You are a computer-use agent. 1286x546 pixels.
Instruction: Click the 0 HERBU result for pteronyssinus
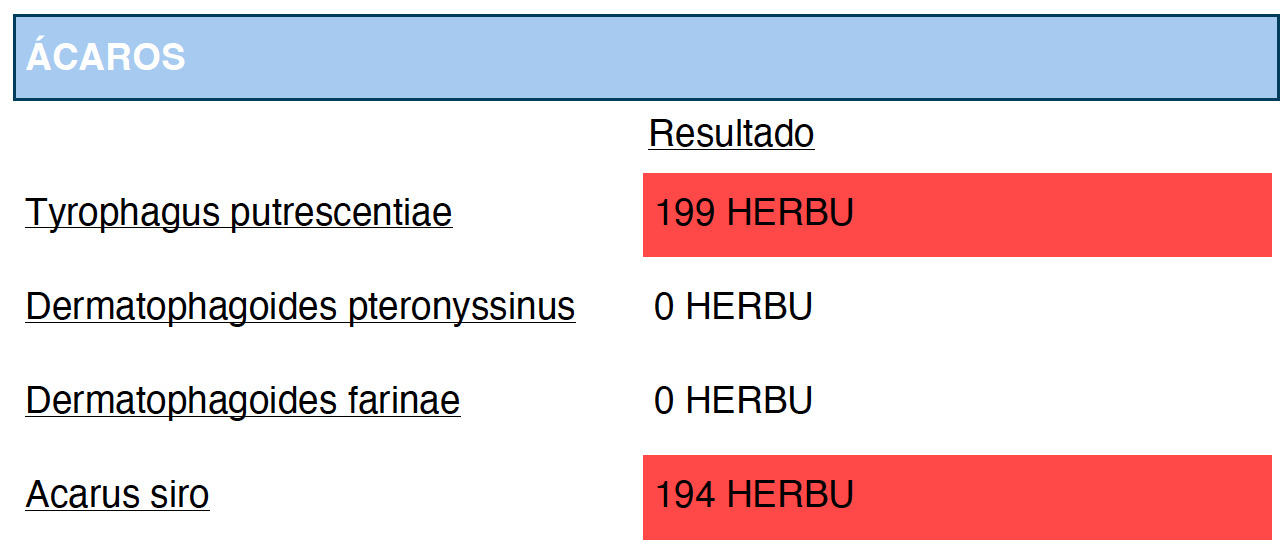click(733, 307)
